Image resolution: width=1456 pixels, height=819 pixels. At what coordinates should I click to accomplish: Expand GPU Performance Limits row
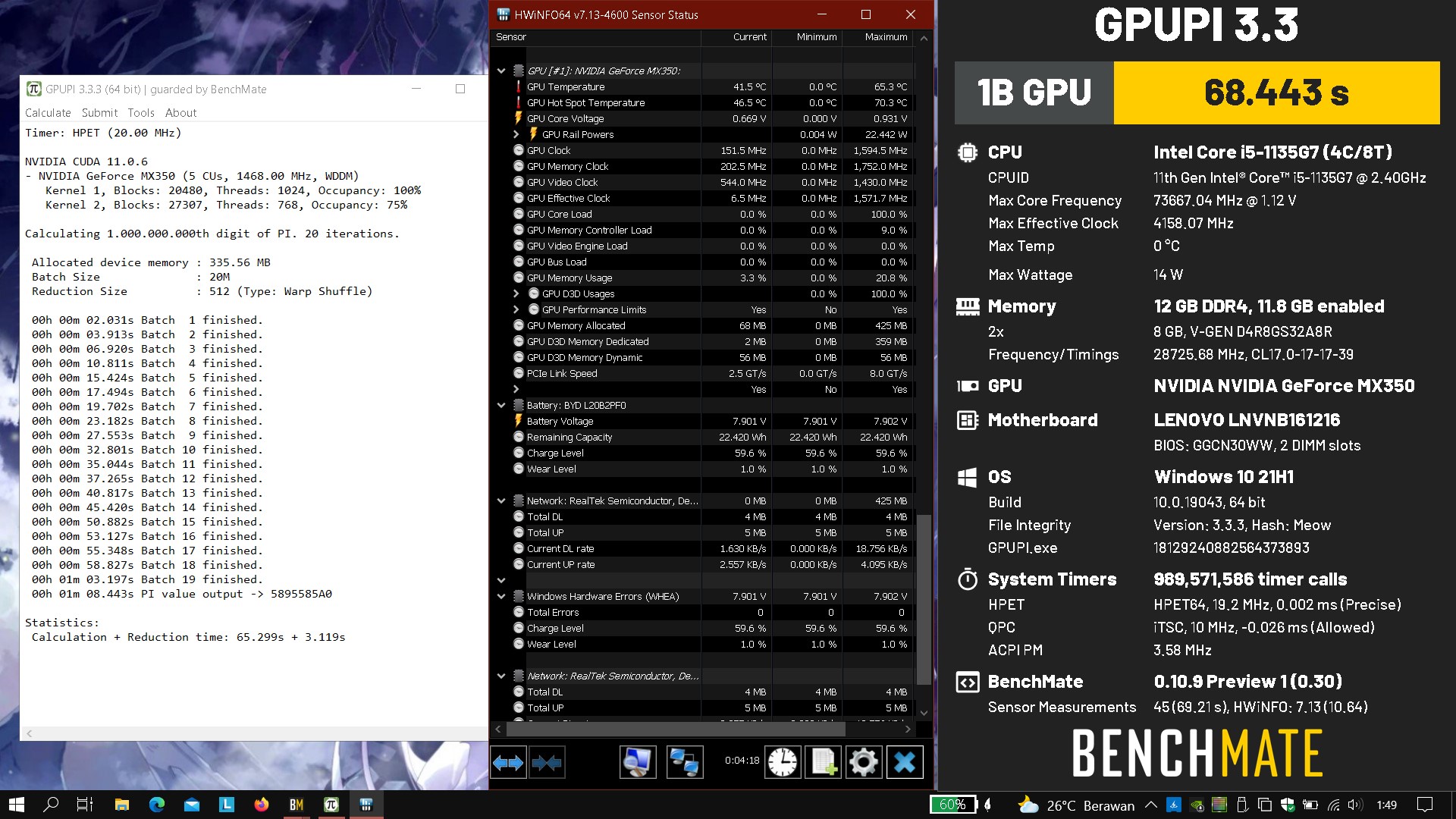coord(516,309)
